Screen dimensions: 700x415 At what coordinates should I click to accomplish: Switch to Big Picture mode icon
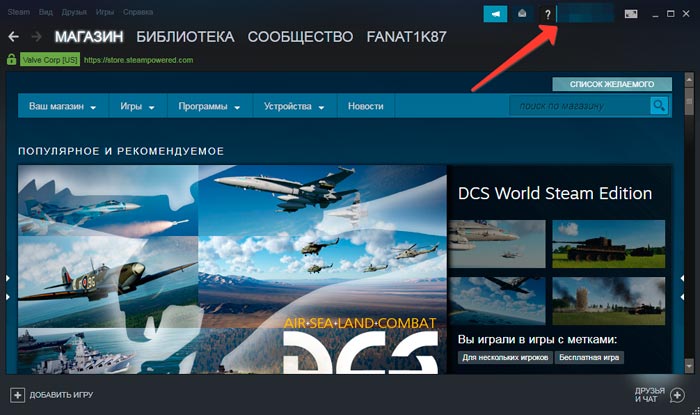(x=631, y=14)
